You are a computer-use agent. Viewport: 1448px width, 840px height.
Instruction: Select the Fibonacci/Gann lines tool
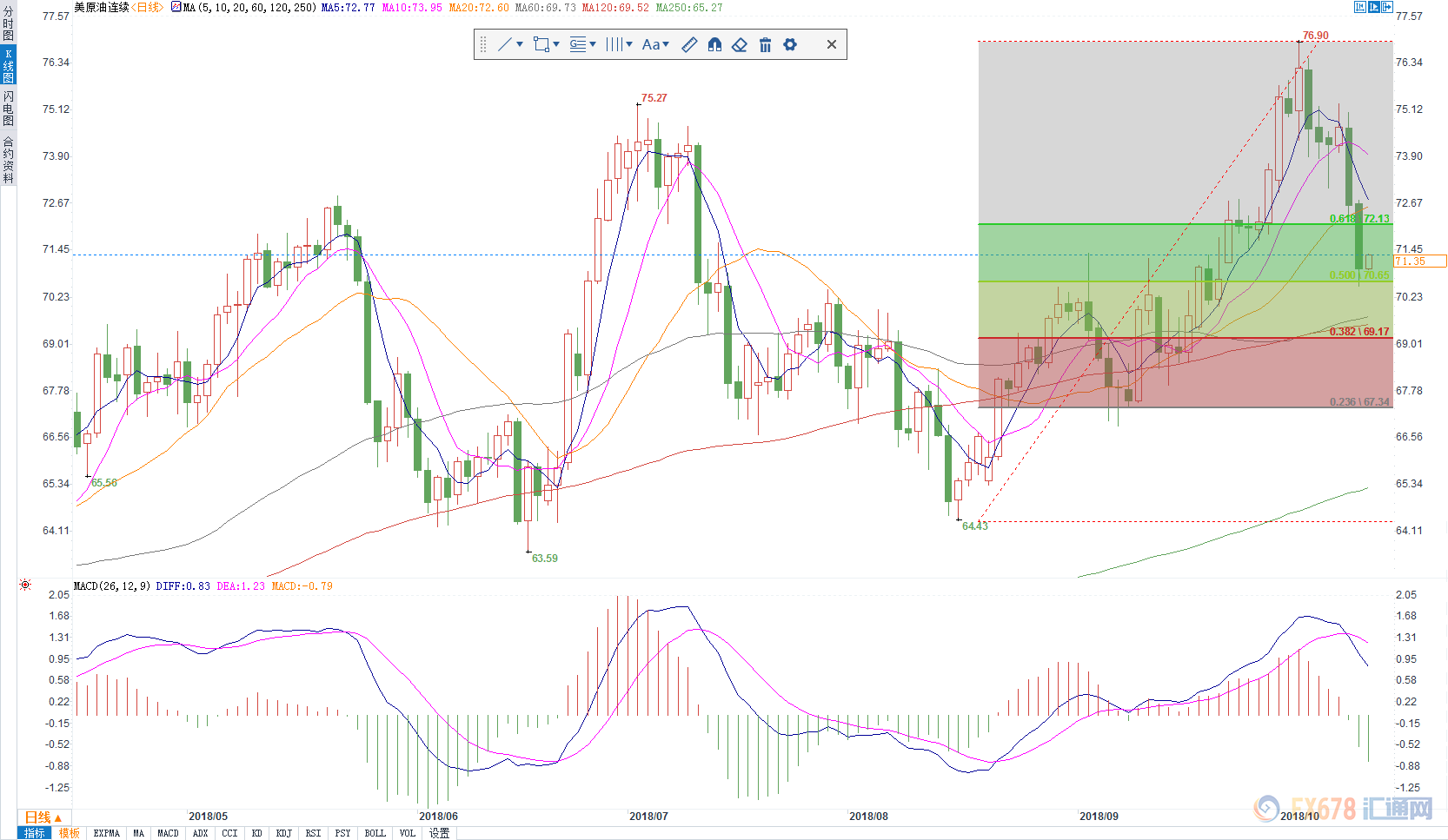(x=578, y=44)
